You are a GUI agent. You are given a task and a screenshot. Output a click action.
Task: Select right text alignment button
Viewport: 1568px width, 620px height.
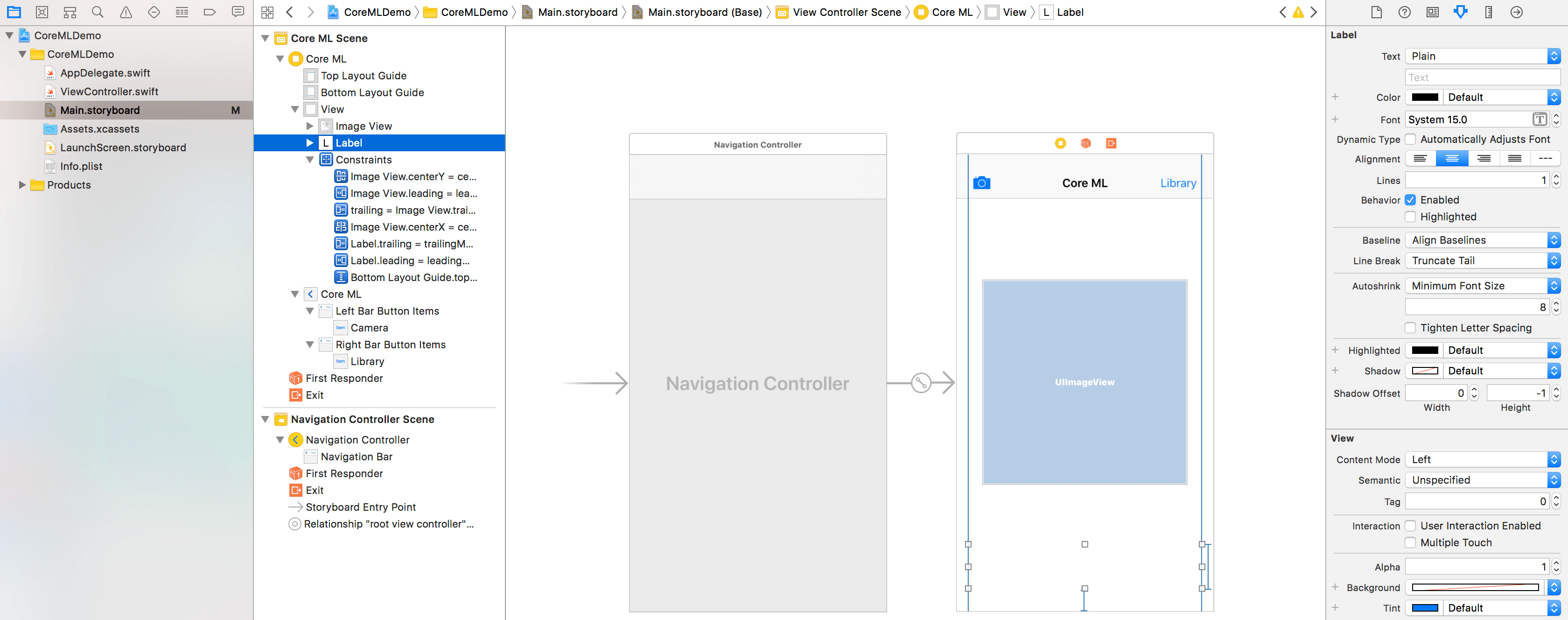coord(1484,159)
